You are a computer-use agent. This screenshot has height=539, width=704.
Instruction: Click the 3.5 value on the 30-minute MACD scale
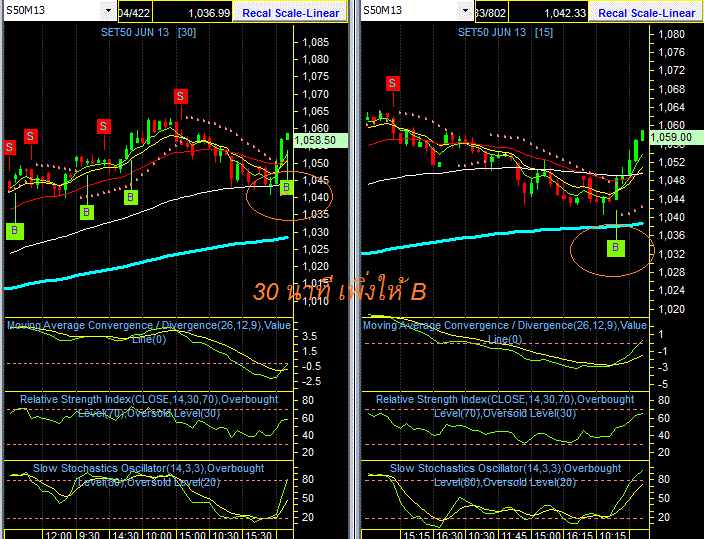pyautogui.click(x=309, y=336)
